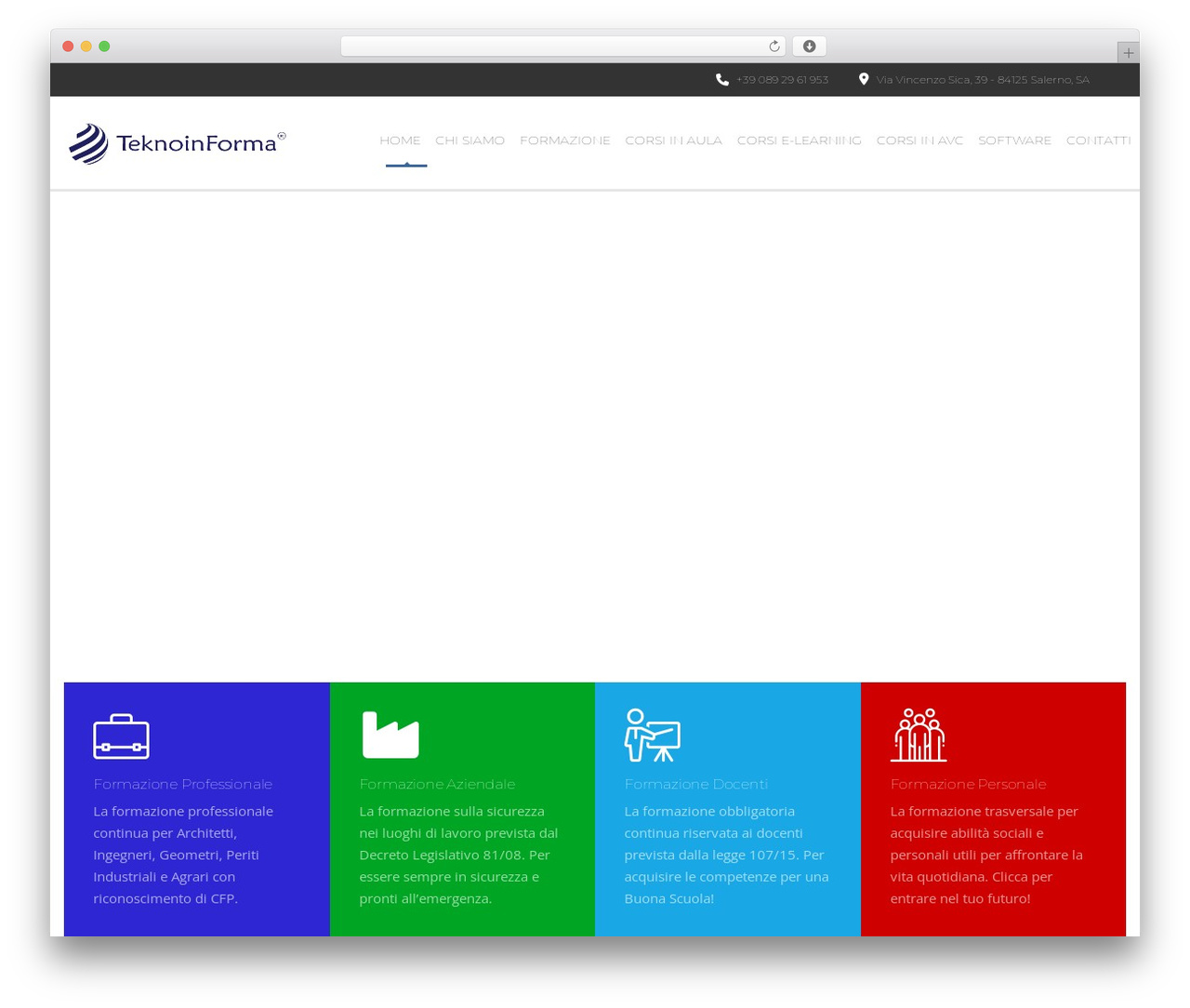Viewport: 1190px width, 1008px height.
Task: Open browser downloads arrow icon
Action: pos(810,46)
